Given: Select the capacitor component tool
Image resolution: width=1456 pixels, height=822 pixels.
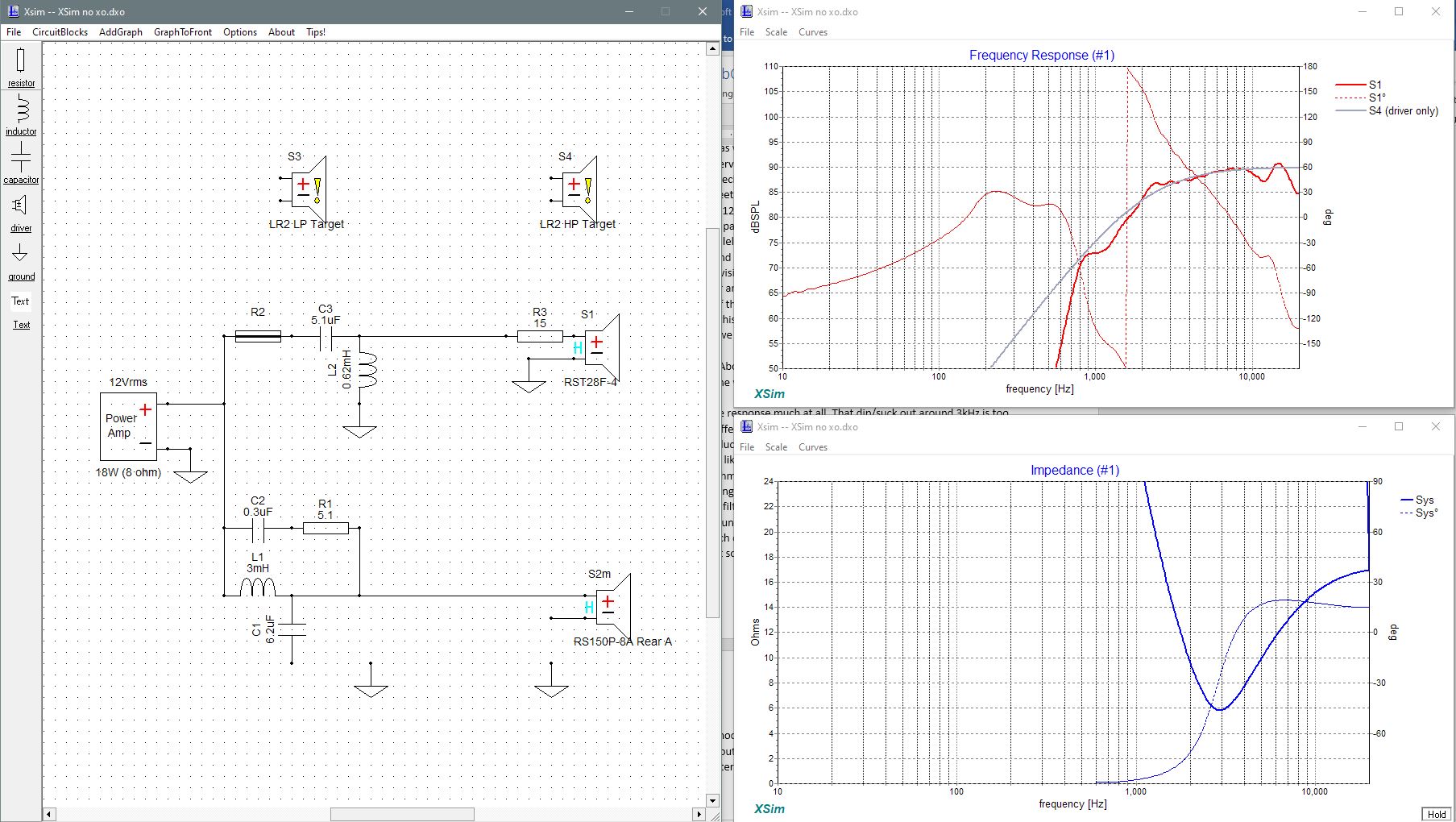Looking at the screenshot, I should (21, 164).
